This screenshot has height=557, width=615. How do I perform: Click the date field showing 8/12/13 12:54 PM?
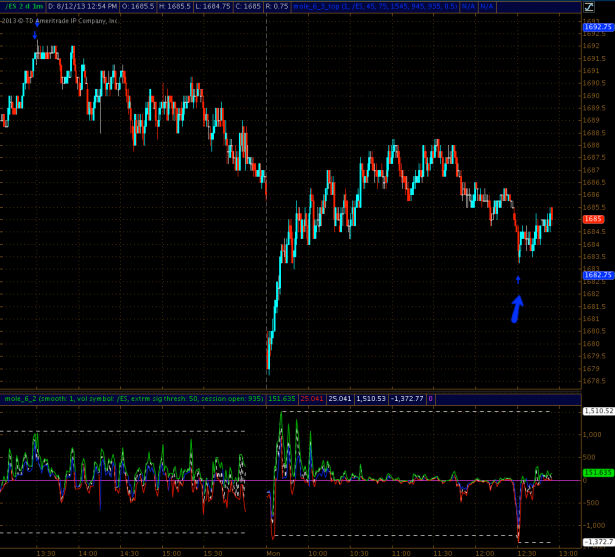[x=79, y=7]
